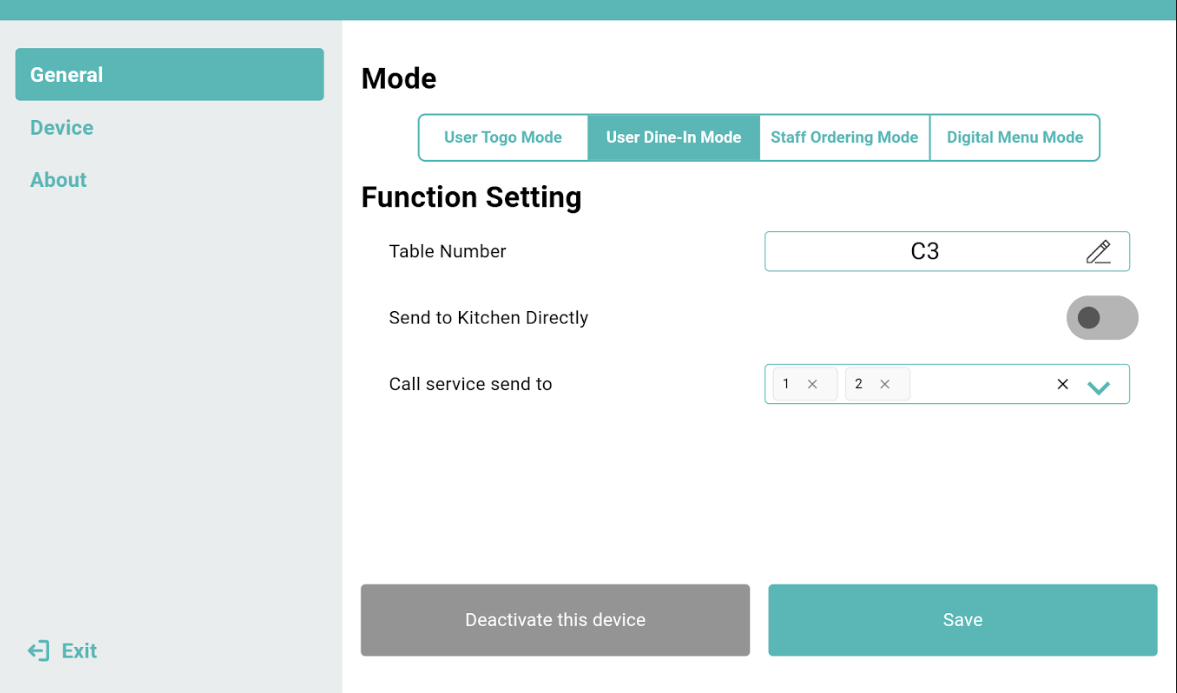This screenshot has width=1177, height=693.
Task: Click the selected tag labeled 2
Action: point(859,384)
